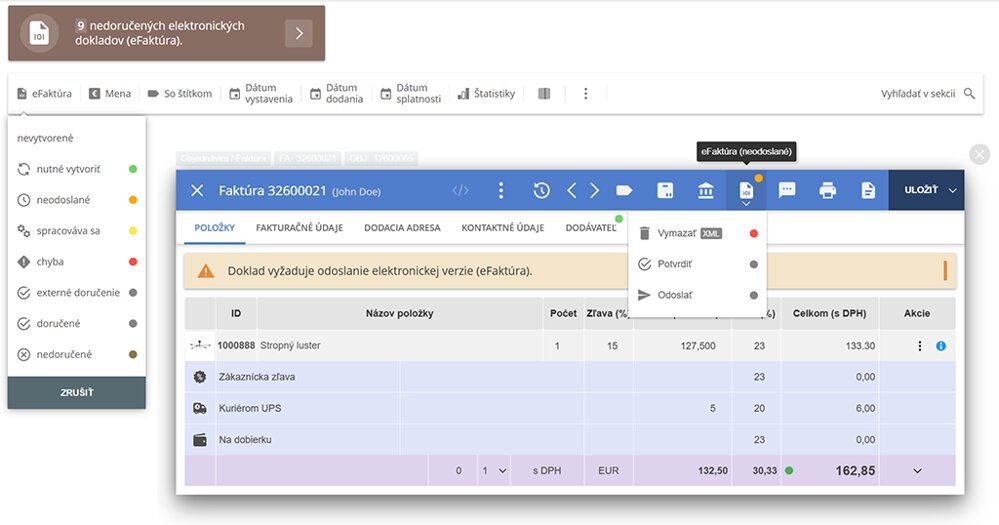999x525 pixels.
Task: Open the Mena filter
Action: (110, 94)
